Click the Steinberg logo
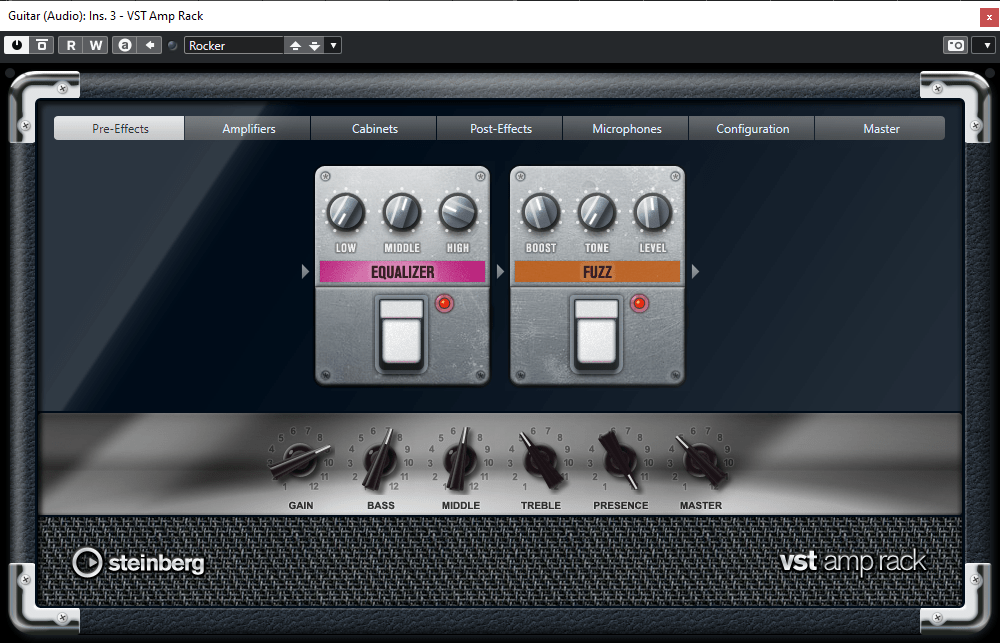The height and width of the screenshot is (643, 1000). tap(137, 562)
